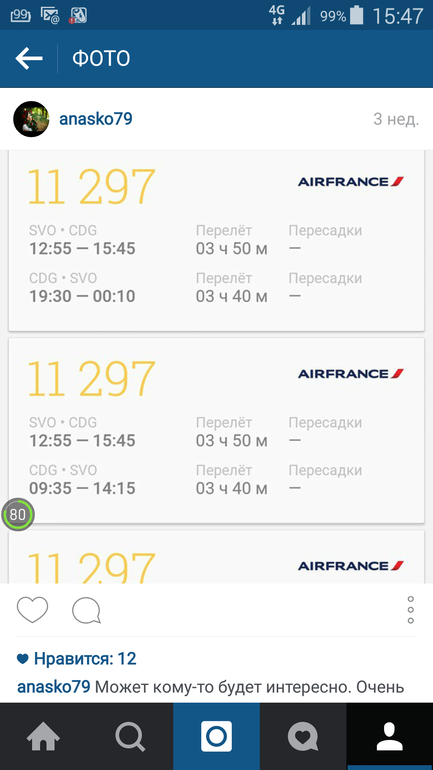Tap the ФОТО title label
Screen dimensions: 433x770
pos(101,59)
